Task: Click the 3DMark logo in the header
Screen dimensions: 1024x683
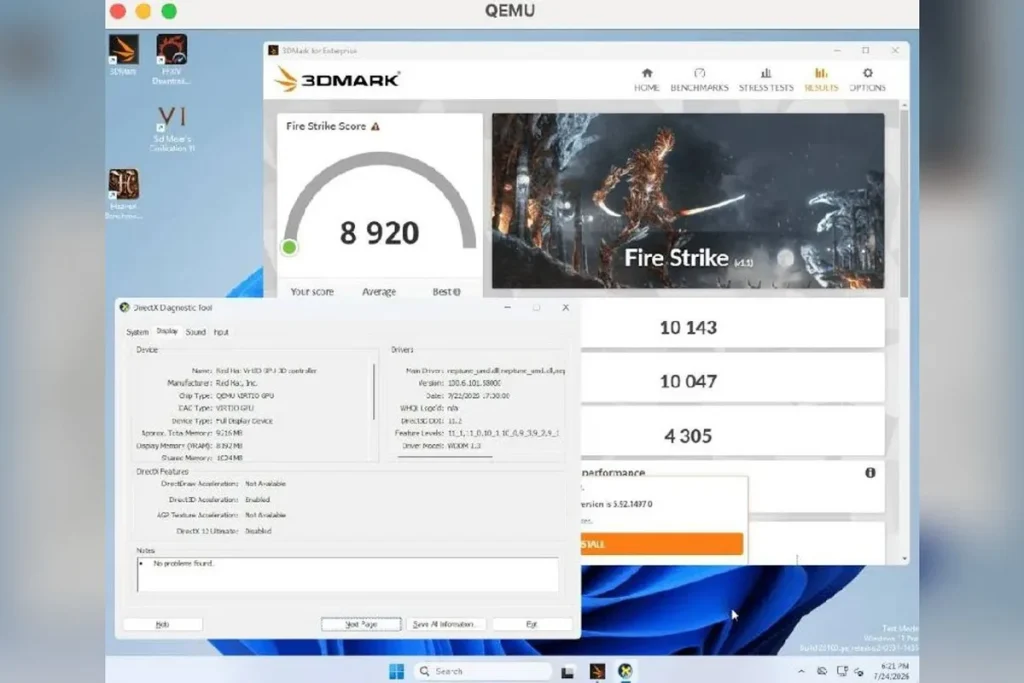Action: coord(336,80)
